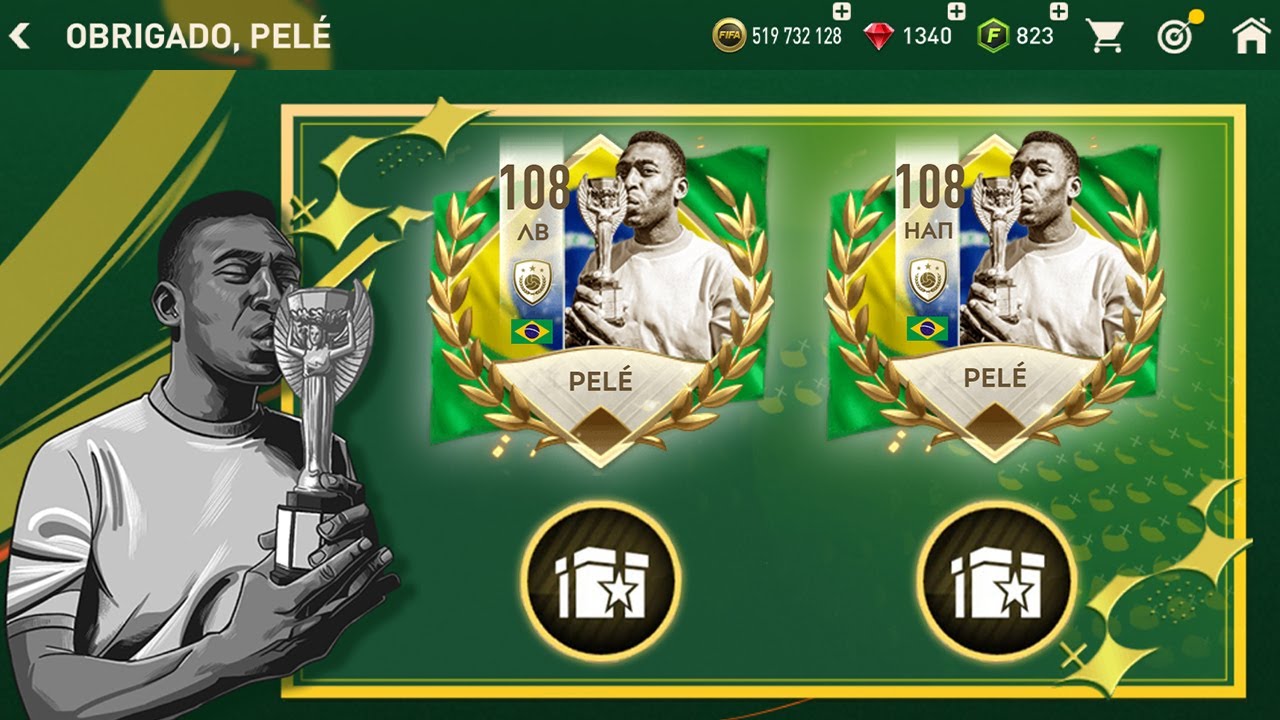The image size is (1280, 720).
Task: Tap the red gem currency icon
Action: coord(878,37)
